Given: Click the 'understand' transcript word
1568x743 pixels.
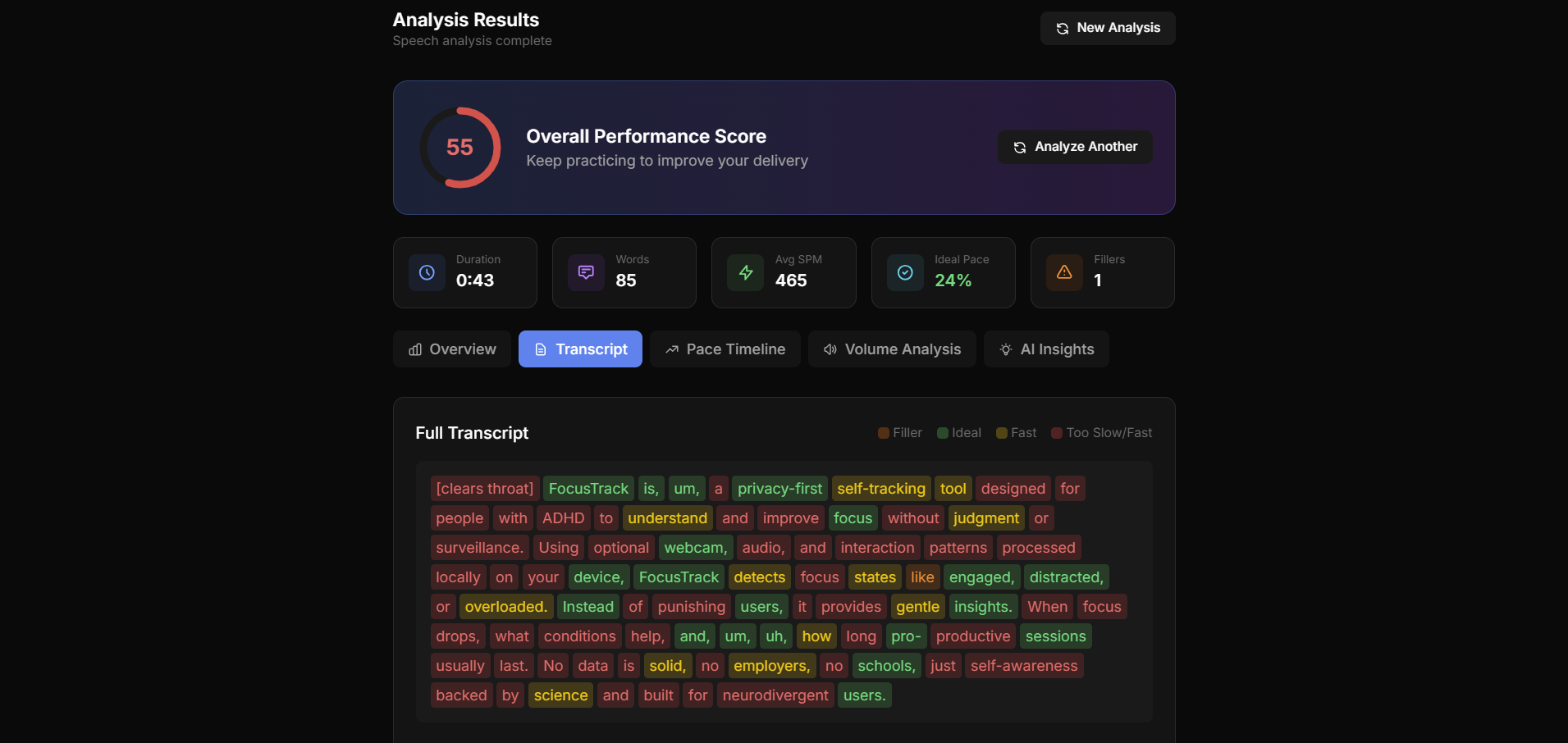Looking at the screenshot, I should point(667,518).
